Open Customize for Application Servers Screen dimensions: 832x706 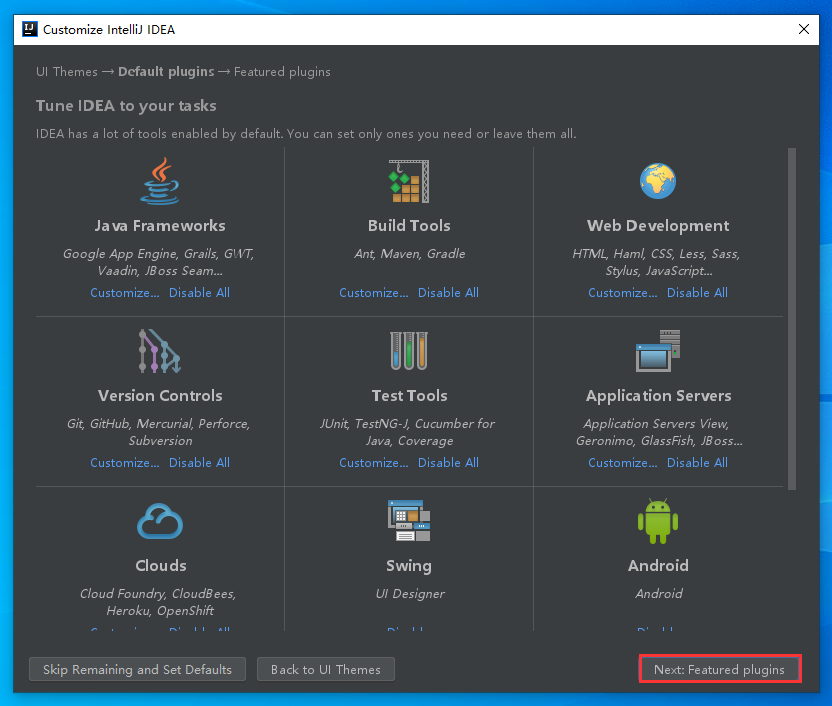tap(623, 463)
